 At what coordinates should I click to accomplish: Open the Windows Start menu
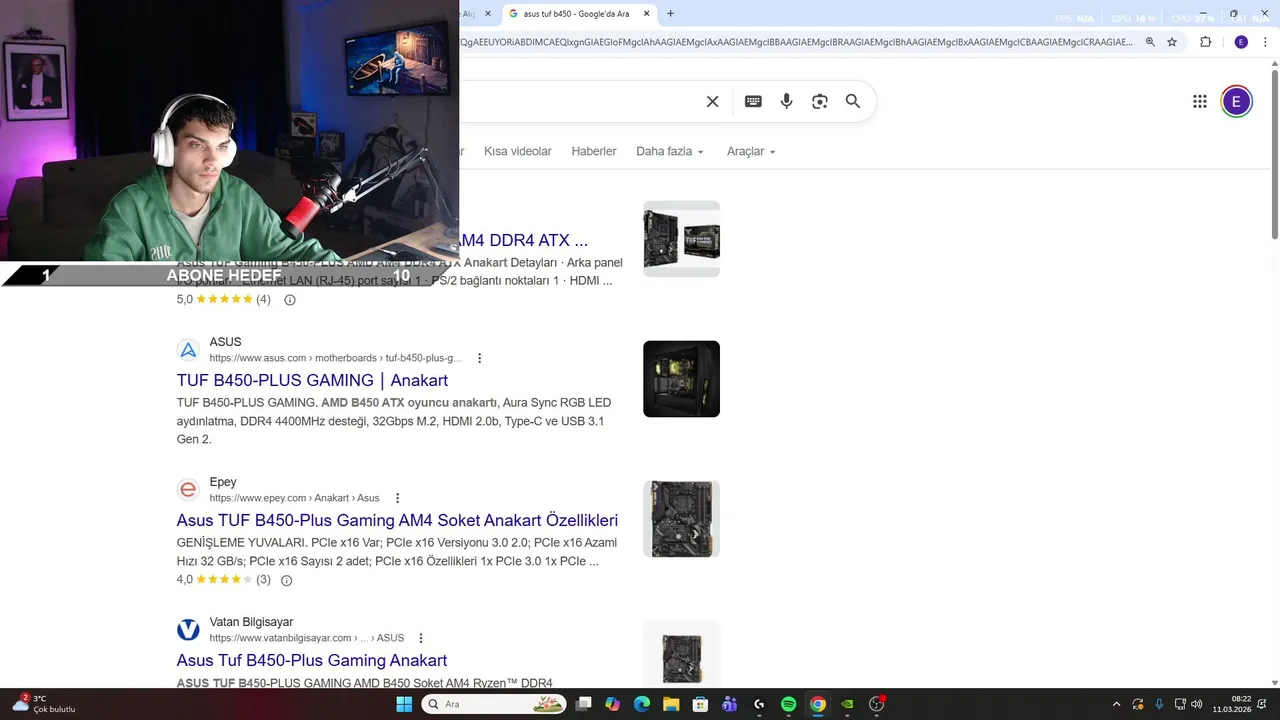(x=404, y=704)
